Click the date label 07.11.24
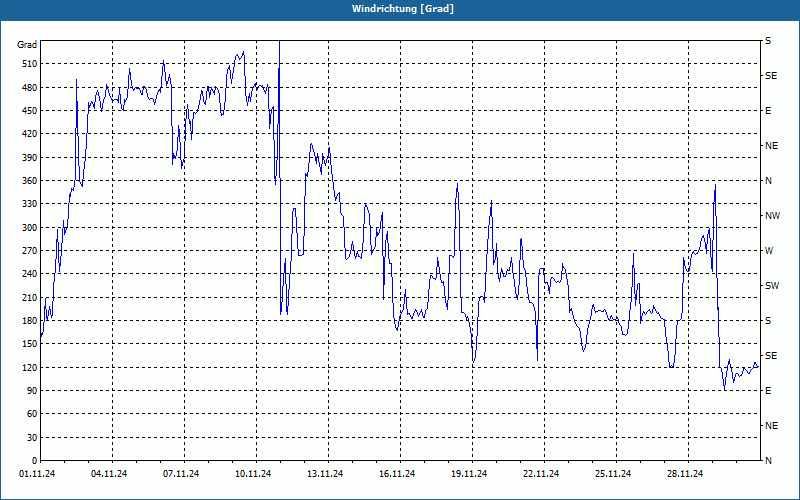This screenshot has width=800, height=500. [181, 474]
